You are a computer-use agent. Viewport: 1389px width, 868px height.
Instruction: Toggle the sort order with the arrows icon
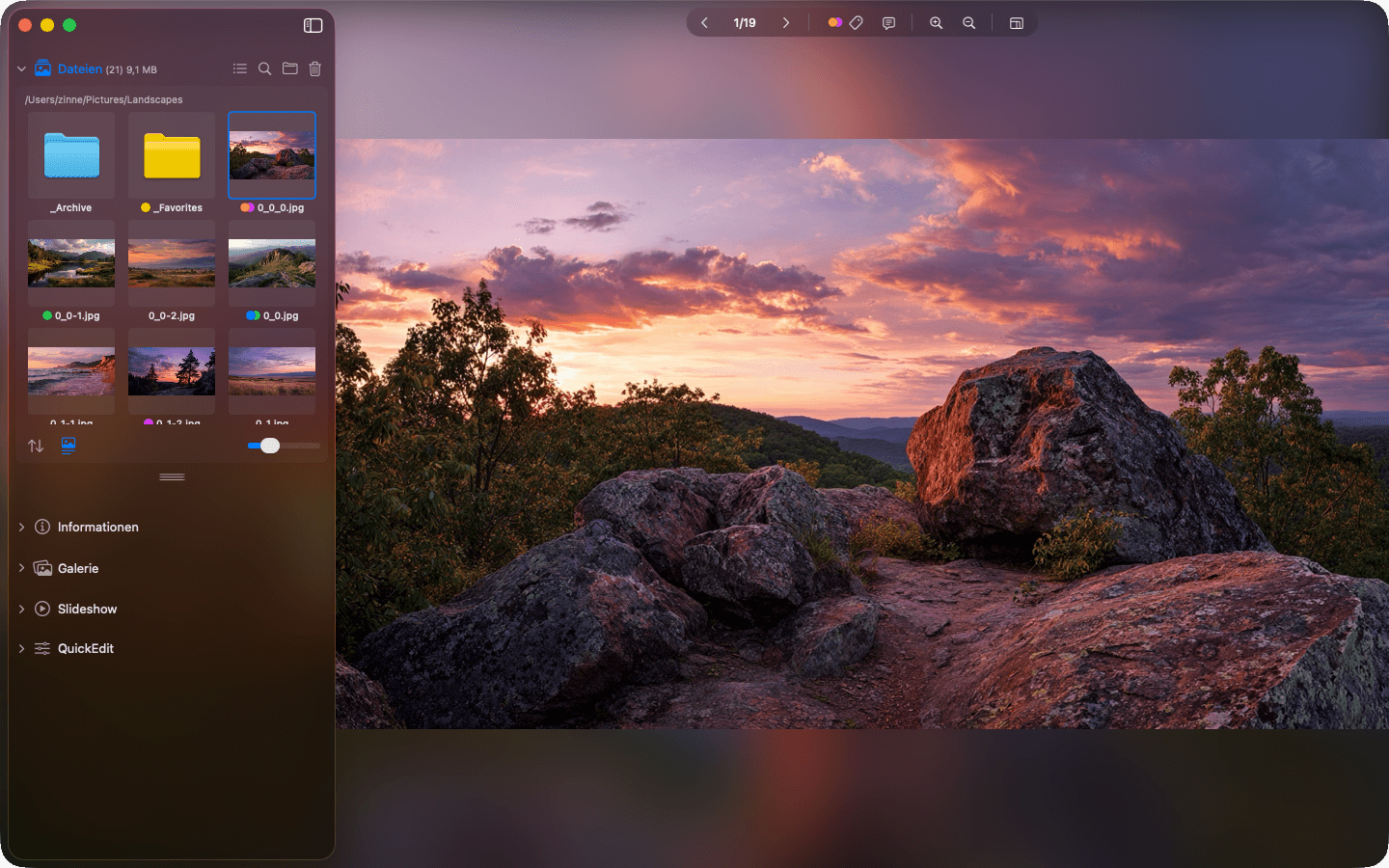click(x=36, y=446)
